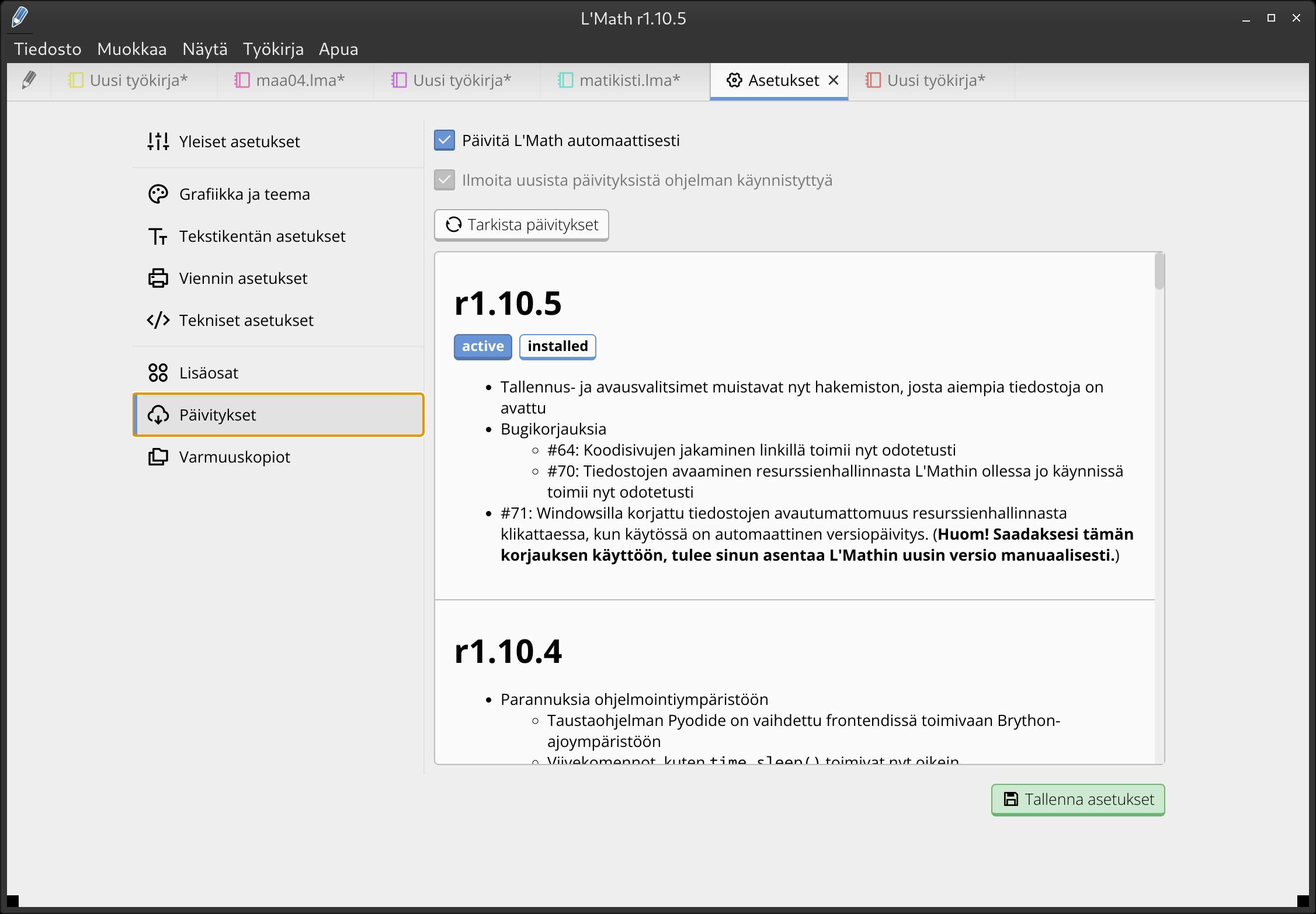Select the Päivitykset section
This screenshot has width=1316, height=914.
[278, 415]
